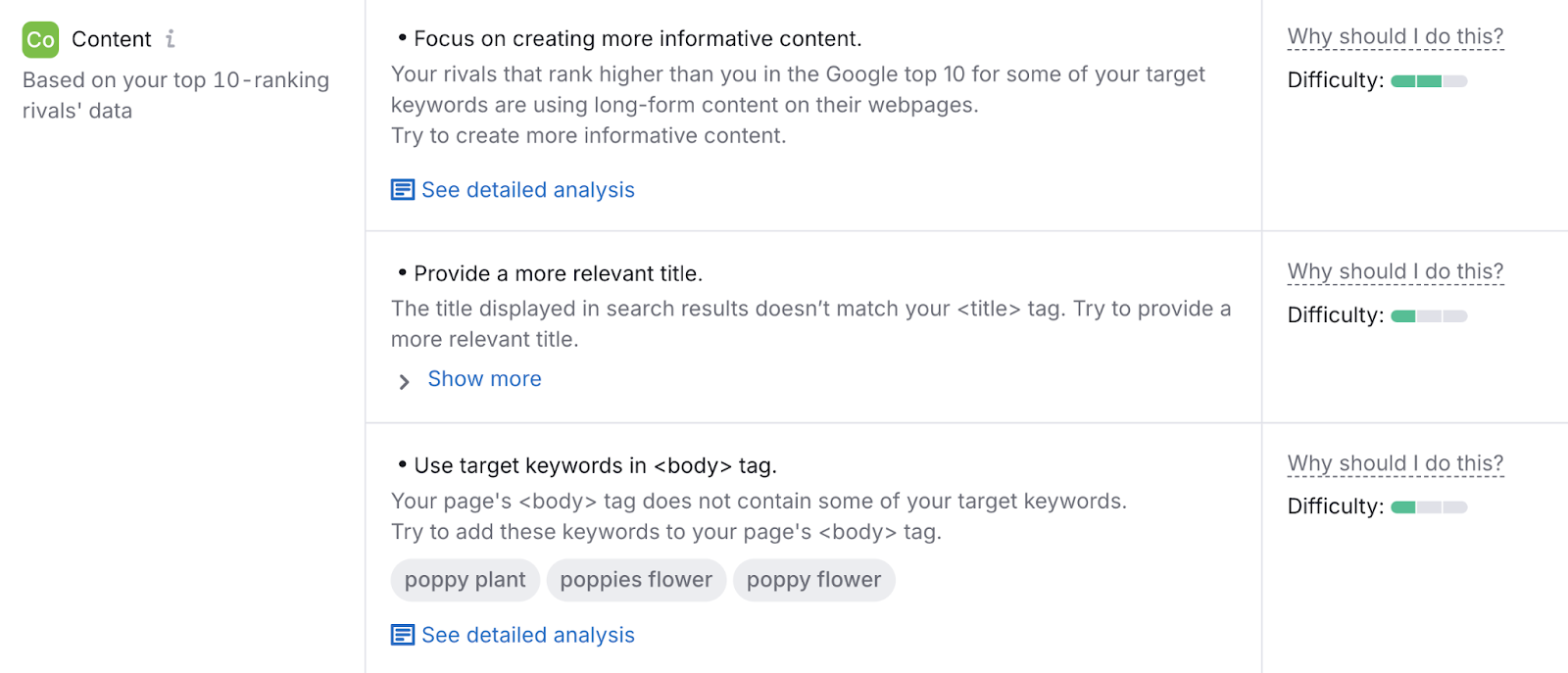Click Why should I do this for title recommendation
This screenshot has height=673, width=1568.
1394,270
